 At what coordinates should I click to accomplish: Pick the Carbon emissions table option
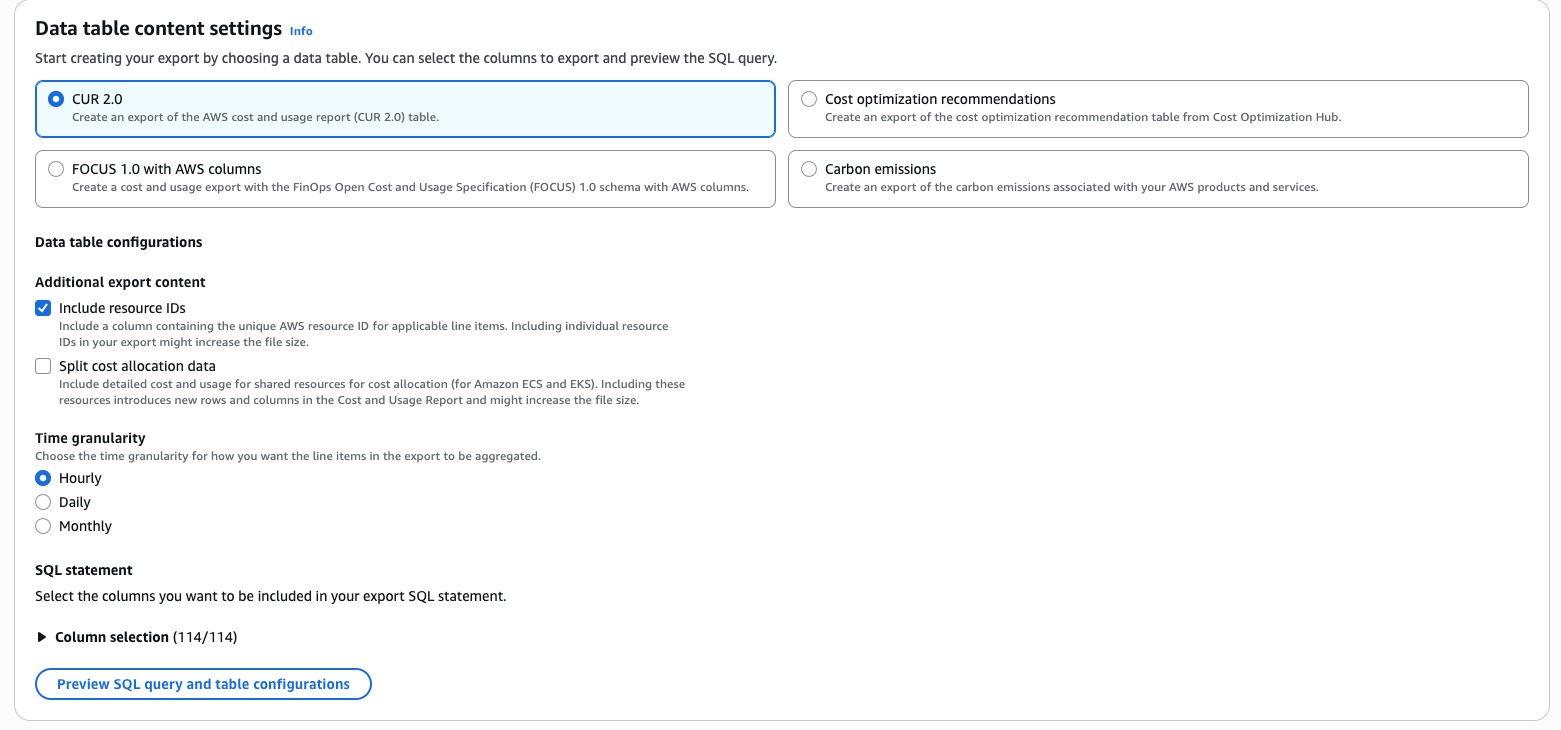coord(809,170)
